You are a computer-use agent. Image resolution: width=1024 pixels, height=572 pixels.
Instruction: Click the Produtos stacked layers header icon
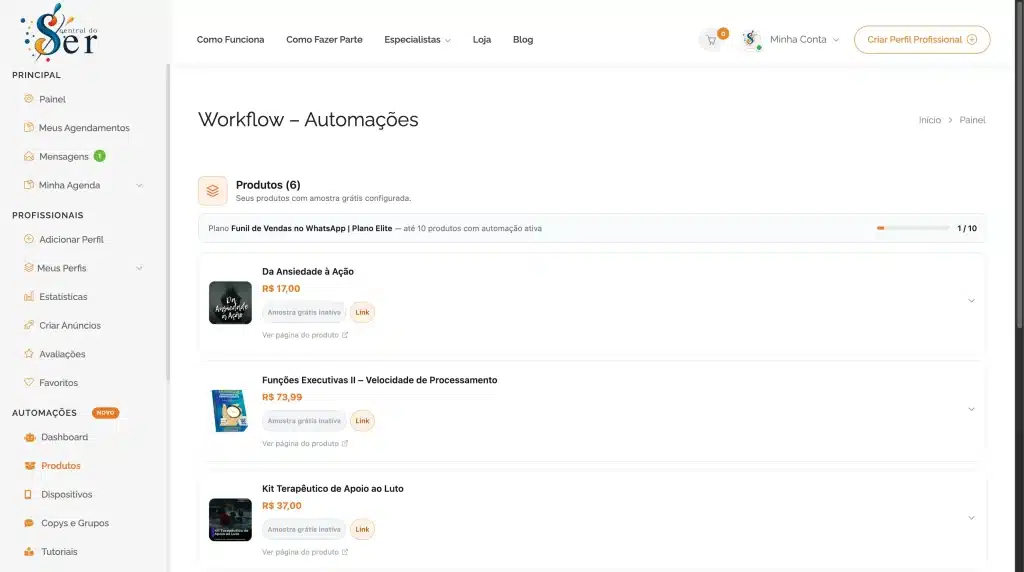click(212, 191)
